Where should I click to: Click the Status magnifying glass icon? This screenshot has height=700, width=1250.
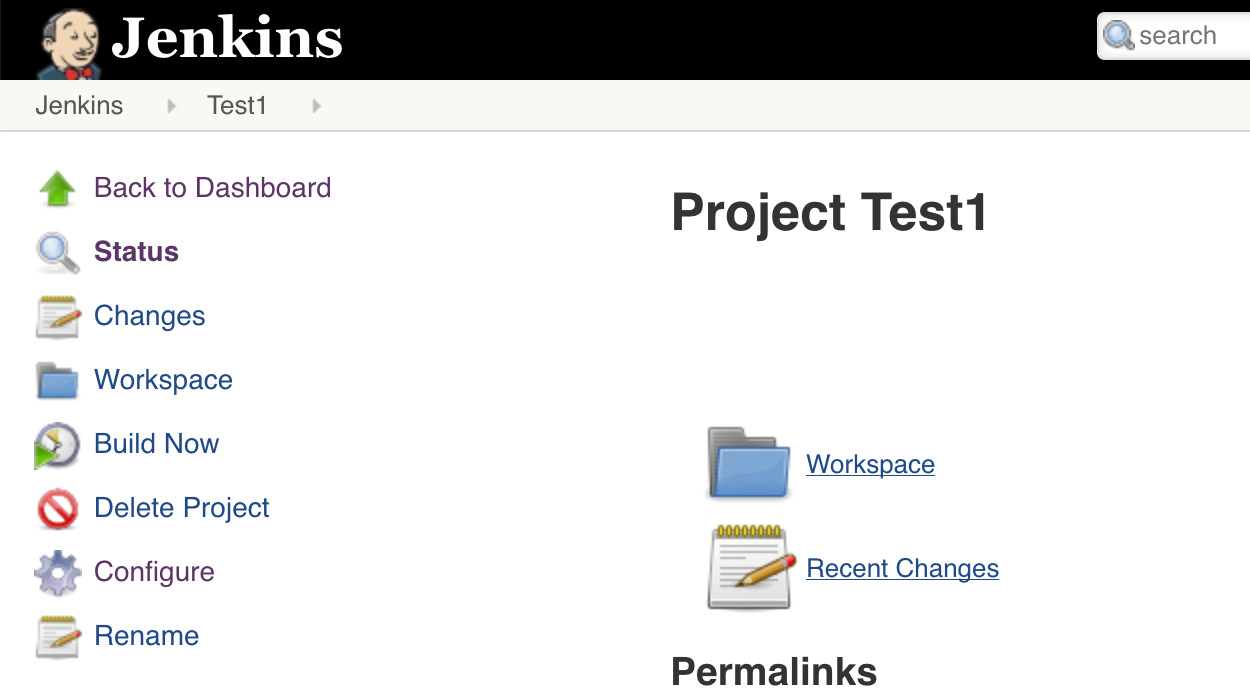click(x=57, y=252)
